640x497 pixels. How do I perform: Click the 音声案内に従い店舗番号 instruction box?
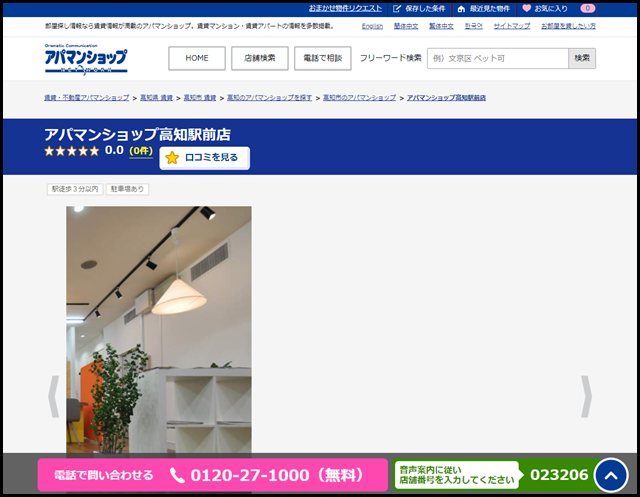(x=456, y=475)
